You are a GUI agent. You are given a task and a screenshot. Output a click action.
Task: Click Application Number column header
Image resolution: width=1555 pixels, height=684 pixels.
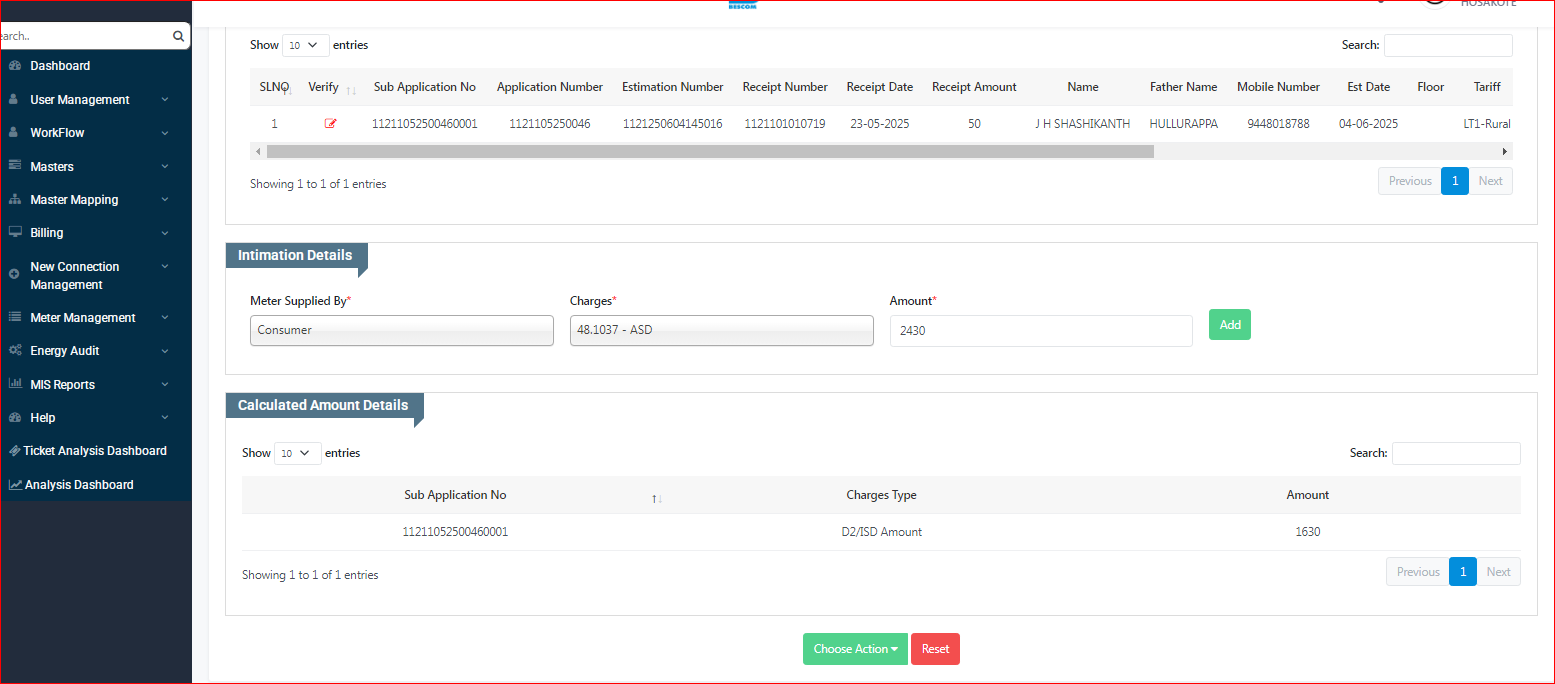[550, 87]
